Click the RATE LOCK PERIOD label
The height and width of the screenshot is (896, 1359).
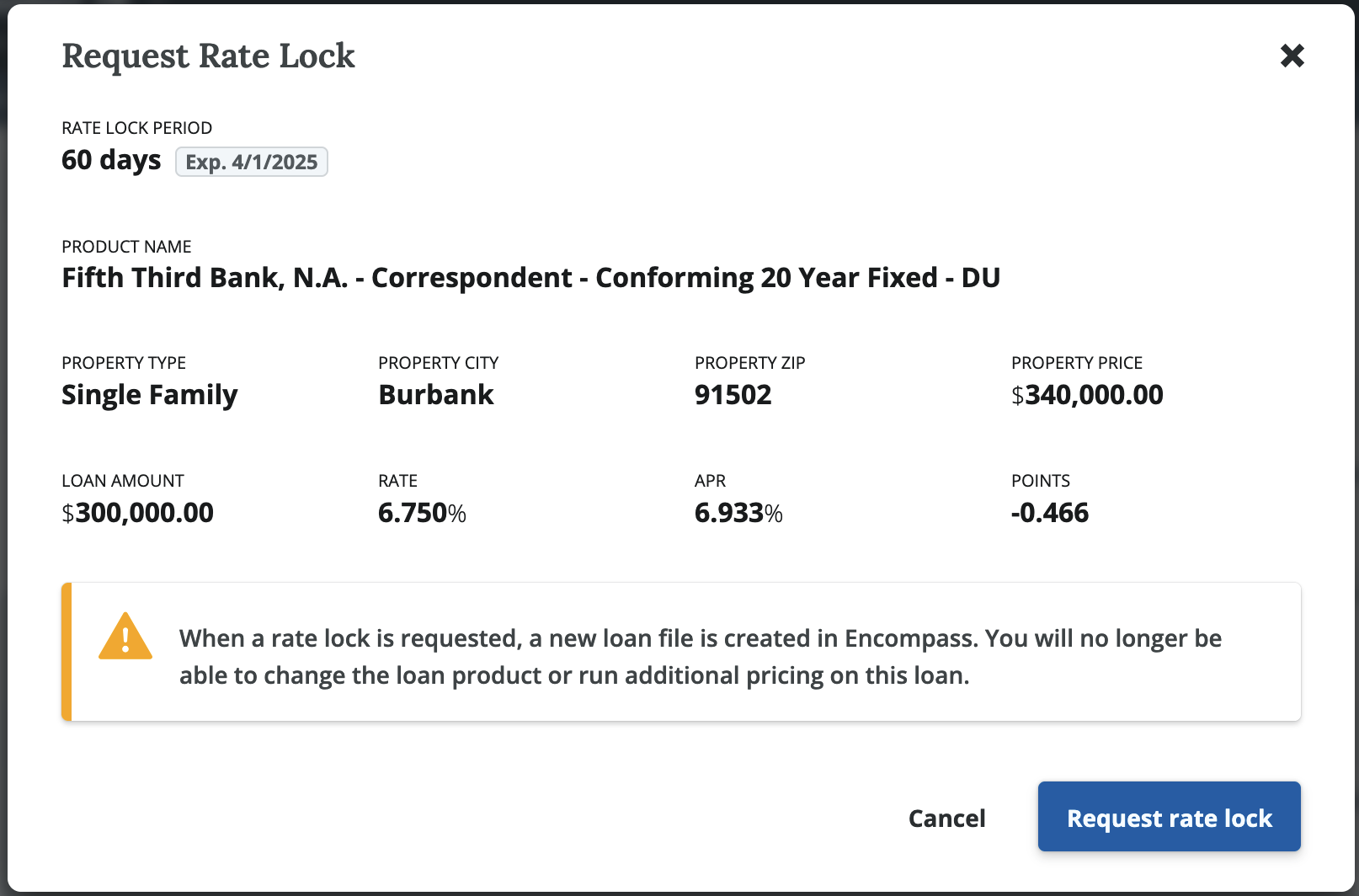click(x=136, y=128)
